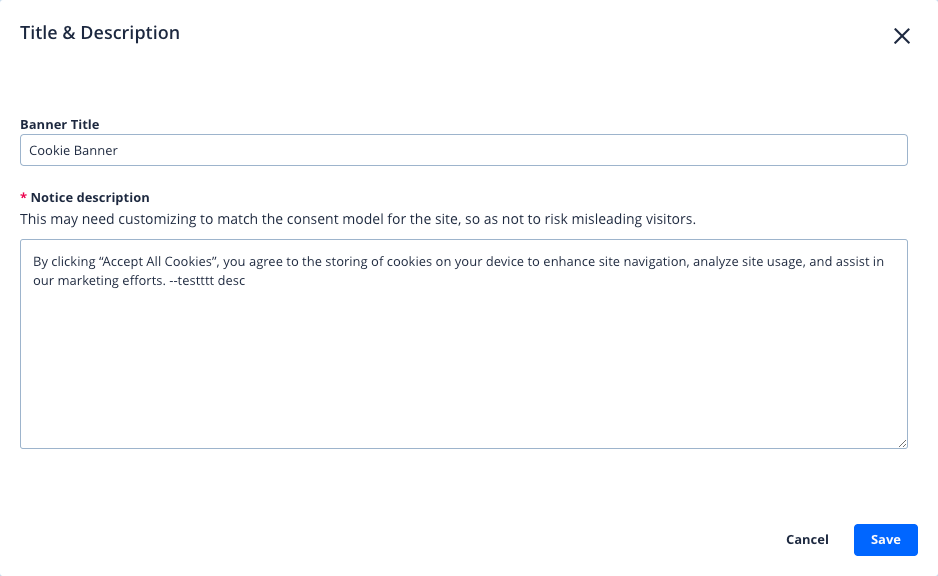Place cursor at '--testttt desc' text
The width and height of the screenshot is (938, 576).
coord(207,281)
